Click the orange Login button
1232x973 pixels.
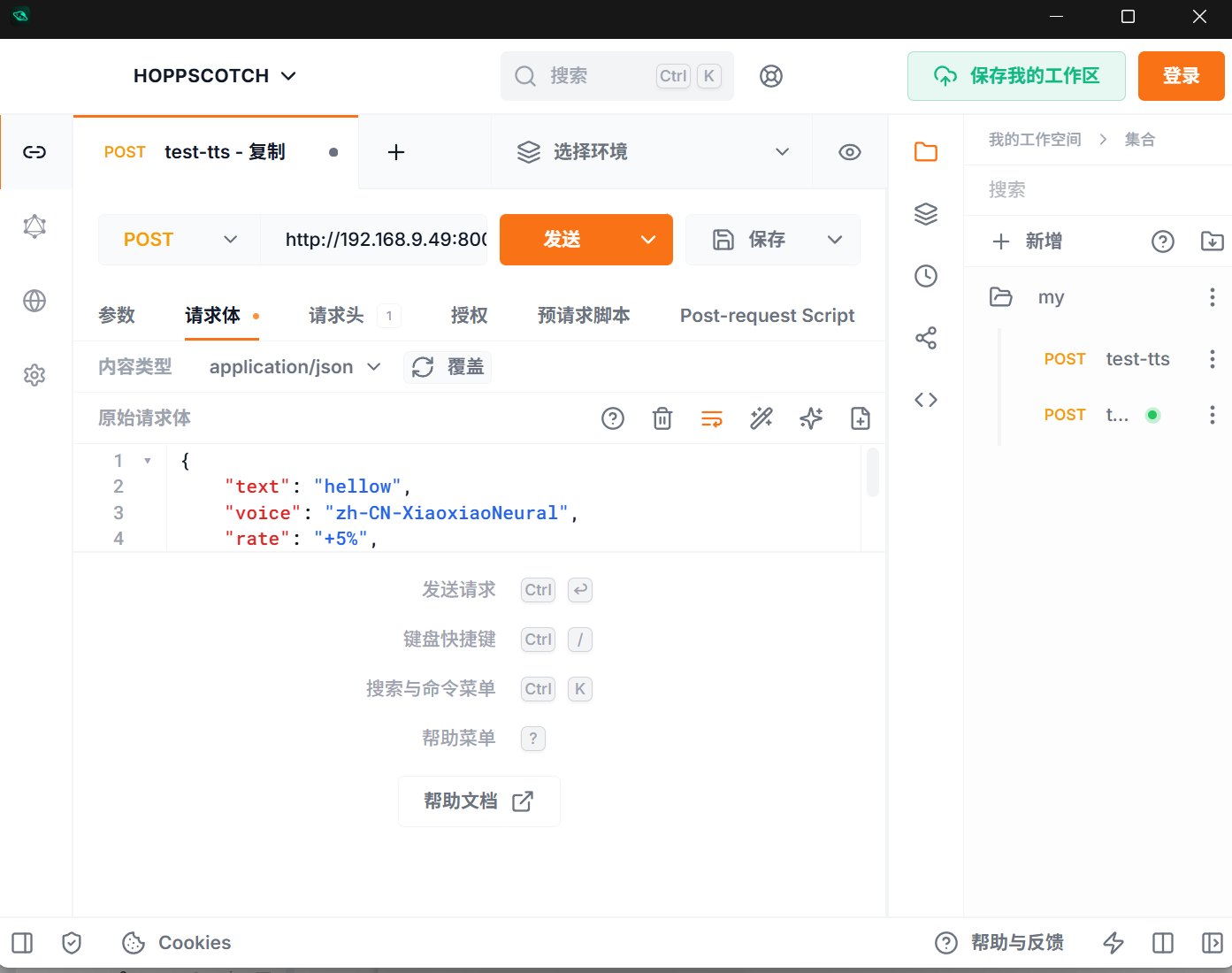point(1181,76)
